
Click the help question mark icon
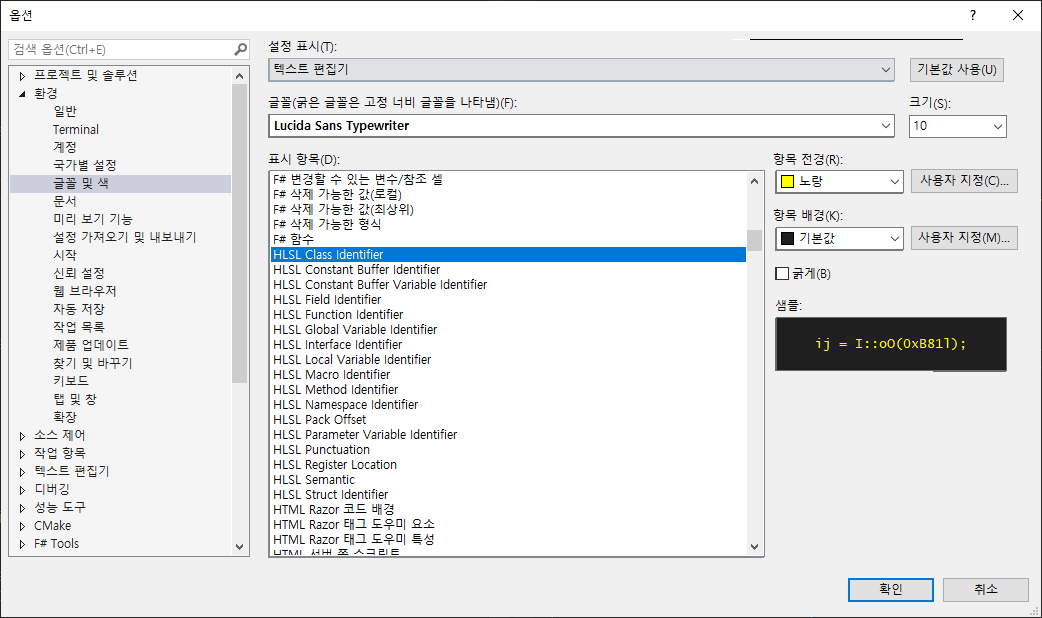click(x=973, y=15)
